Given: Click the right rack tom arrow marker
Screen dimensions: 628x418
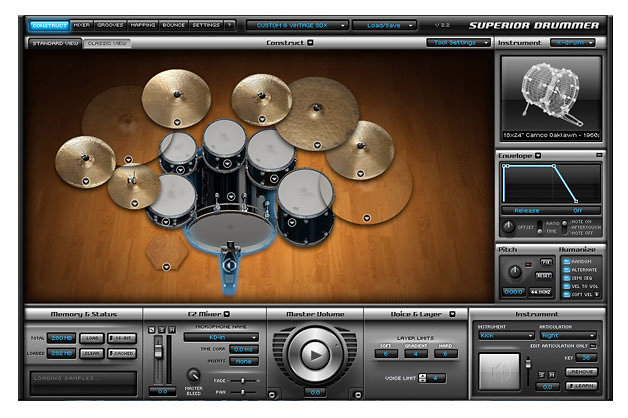Looking at the screenshot, I should click(274, 179).
